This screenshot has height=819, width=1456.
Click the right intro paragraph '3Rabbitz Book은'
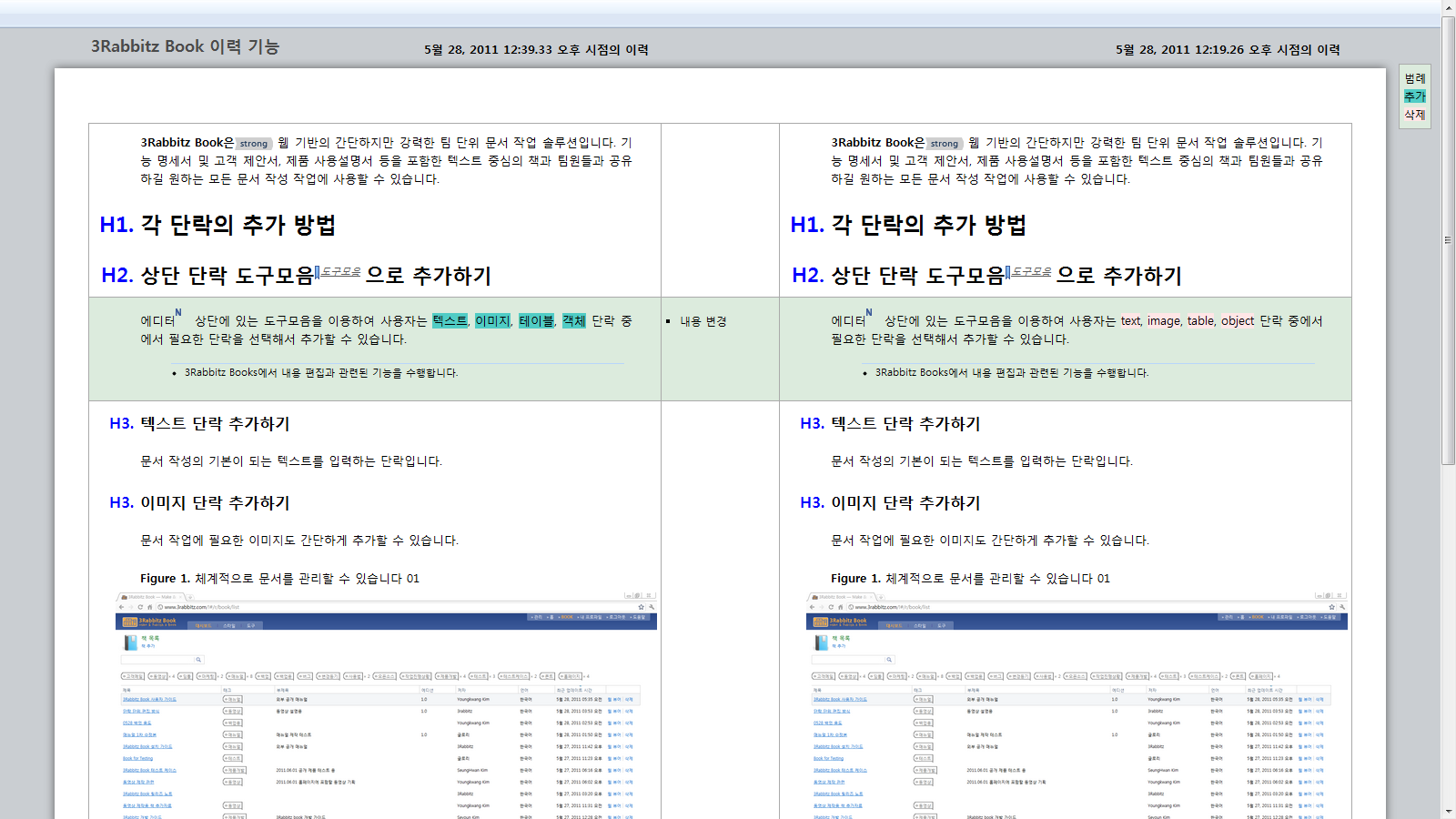(x=1077, y=161)
